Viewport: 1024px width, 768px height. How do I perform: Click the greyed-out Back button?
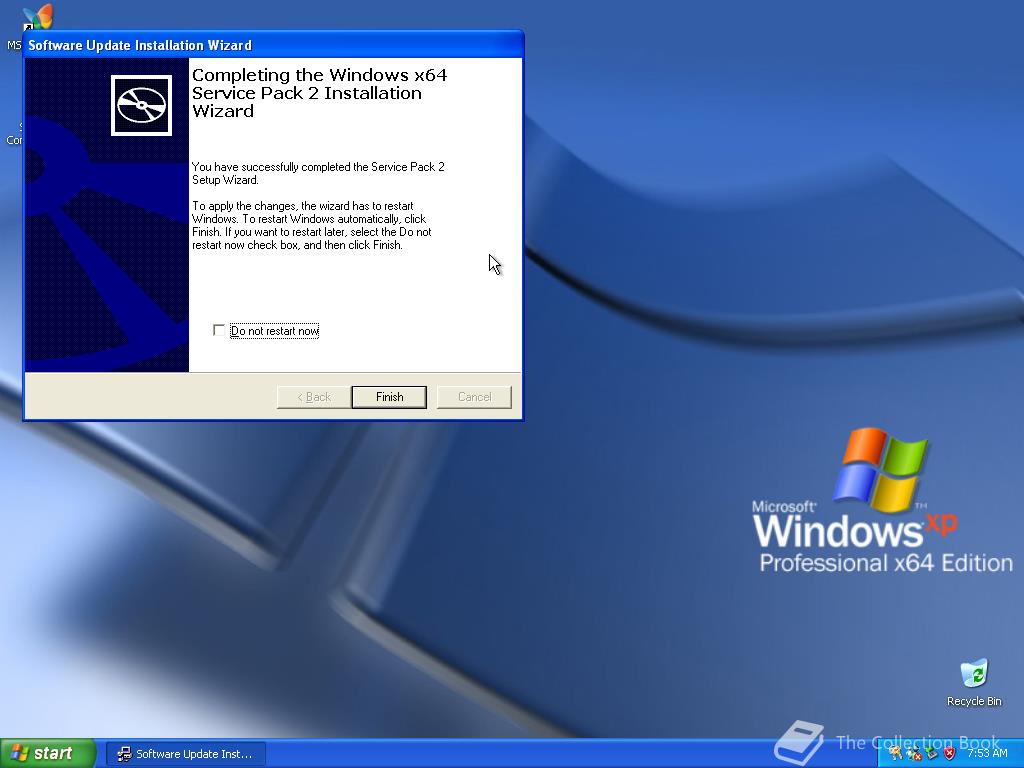pos(313,396)
